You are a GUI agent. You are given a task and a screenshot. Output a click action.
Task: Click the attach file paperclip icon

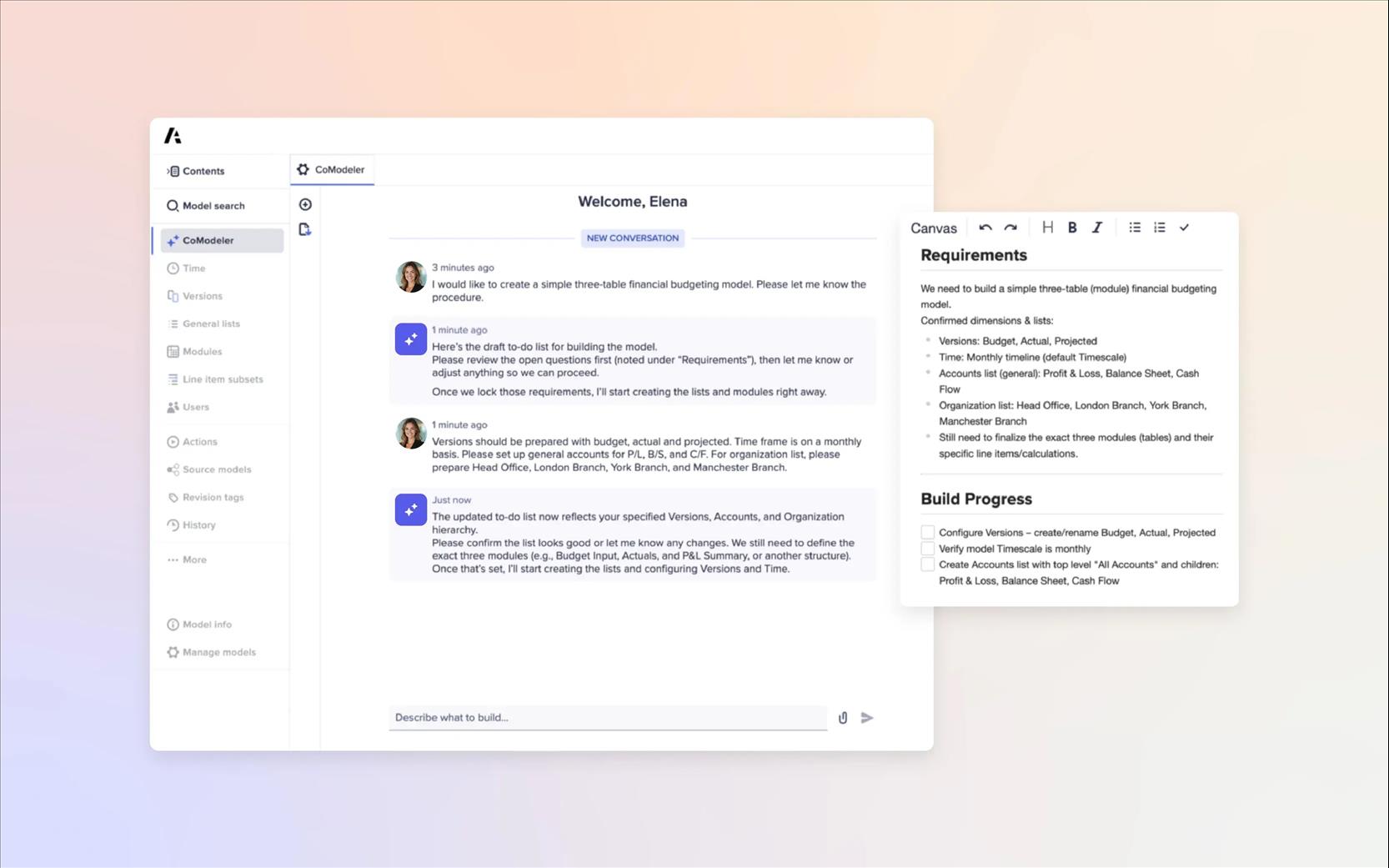pos(843,718)
